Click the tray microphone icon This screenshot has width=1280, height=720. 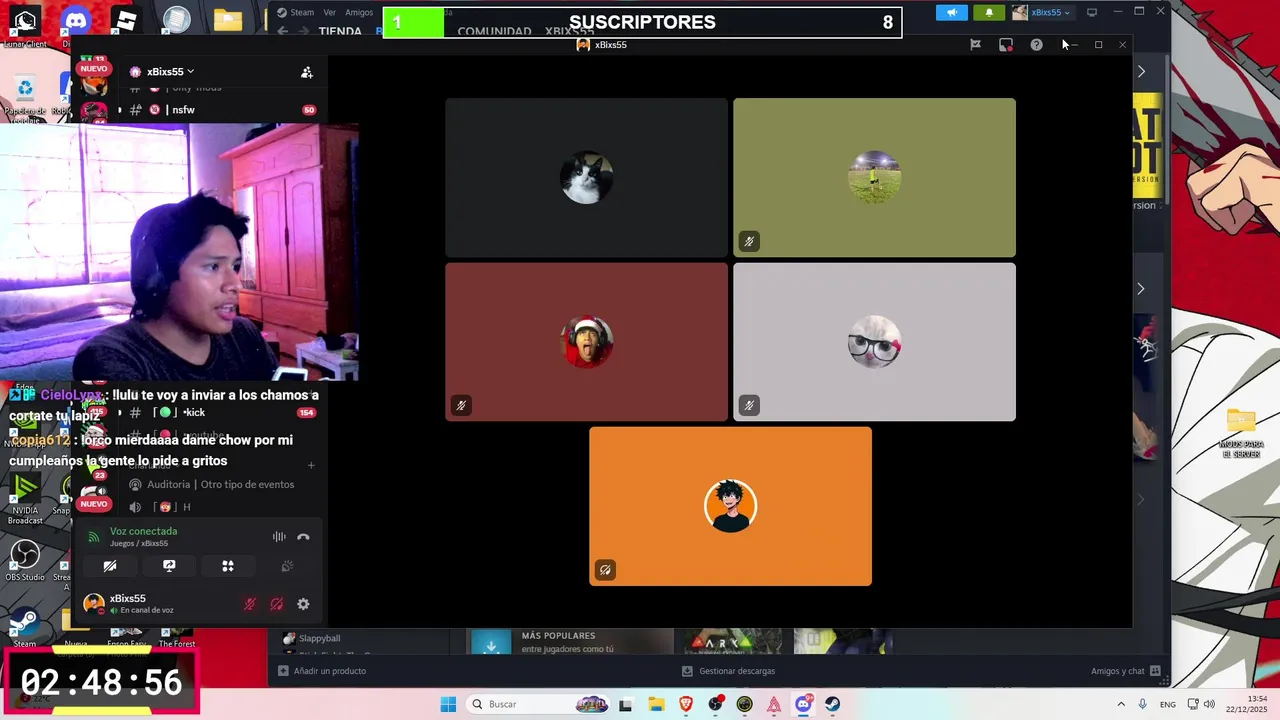[x=1142, y=704]
